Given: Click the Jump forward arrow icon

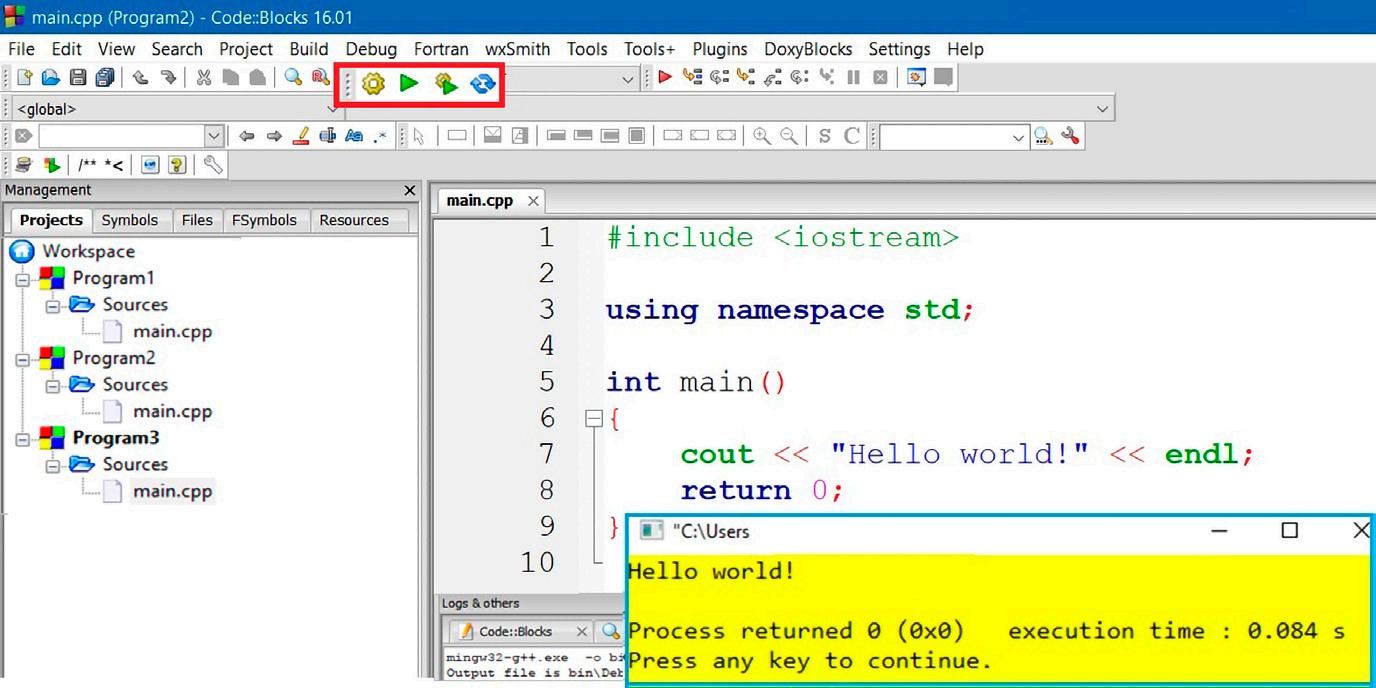Looking at the screenshot, I should pyautogui.click(x=274, y=136).
